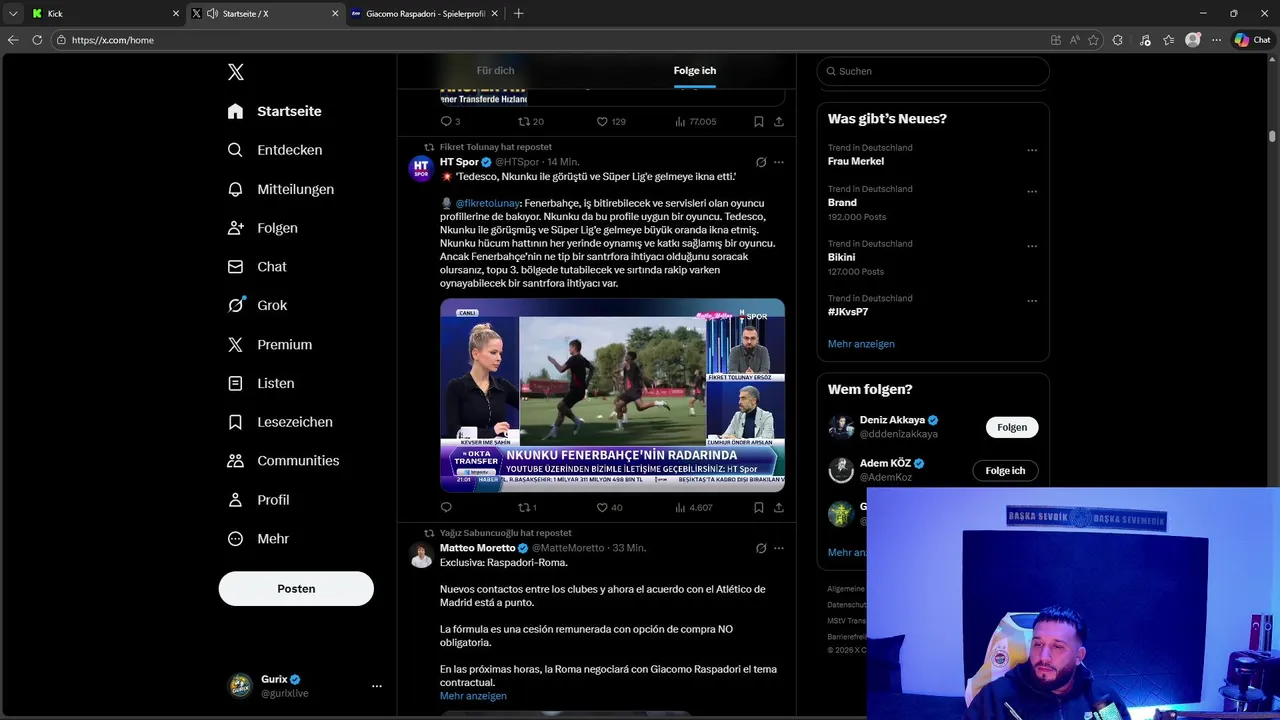
Task: Reply to the HT Spor post
Action: [446, 508]
